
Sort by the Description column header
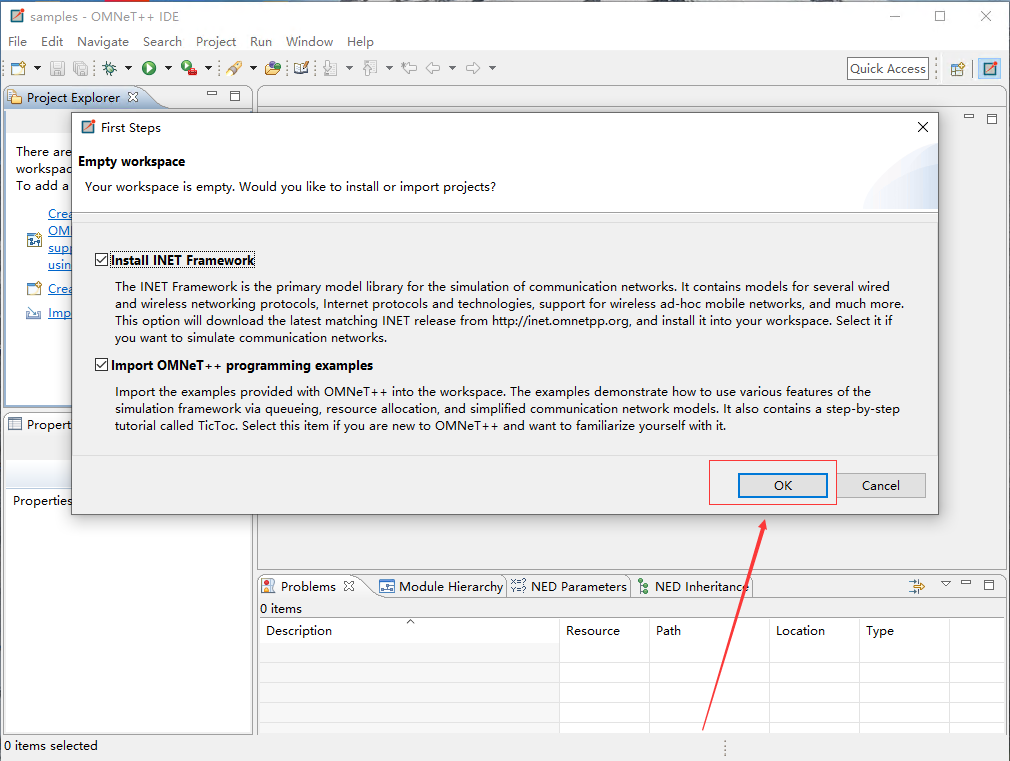coord(410,631)
